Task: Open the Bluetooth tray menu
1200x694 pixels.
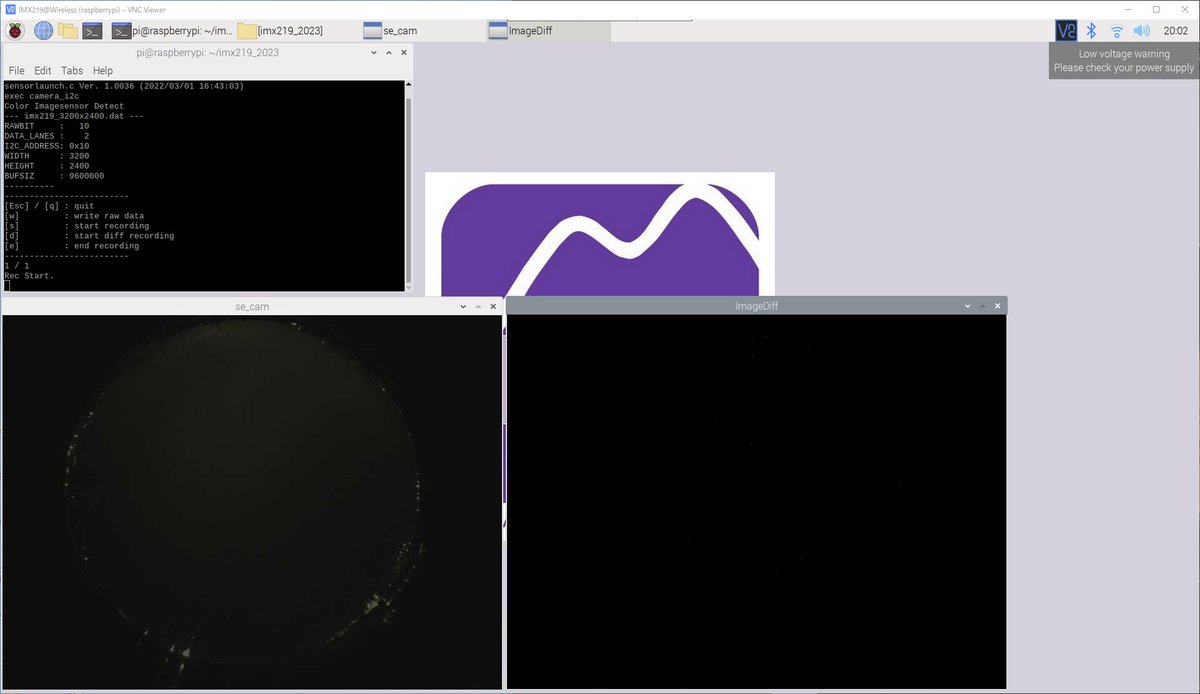Action: point(1092,30)
